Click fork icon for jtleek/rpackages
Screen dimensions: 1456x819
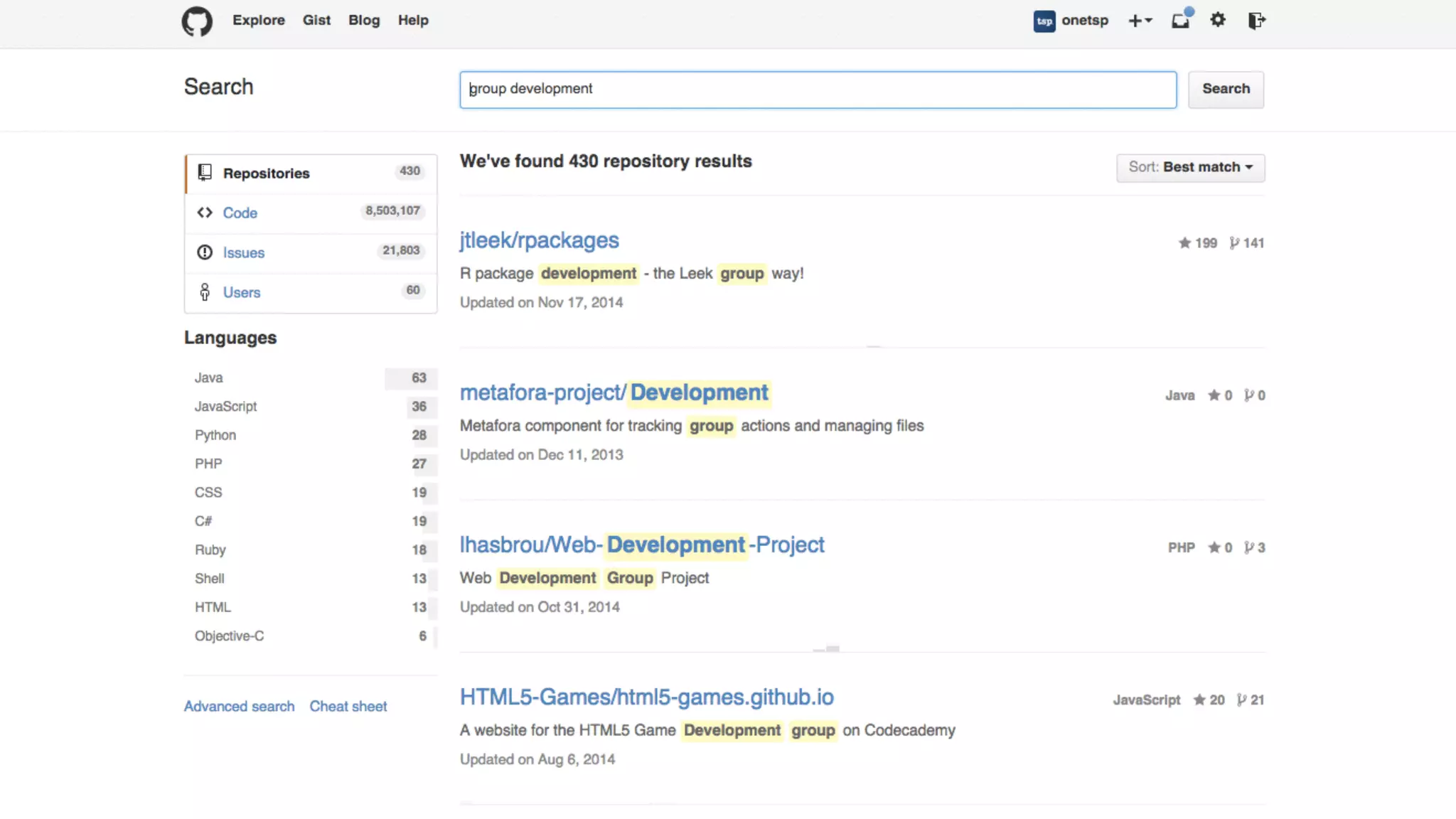click(1234, 243)
